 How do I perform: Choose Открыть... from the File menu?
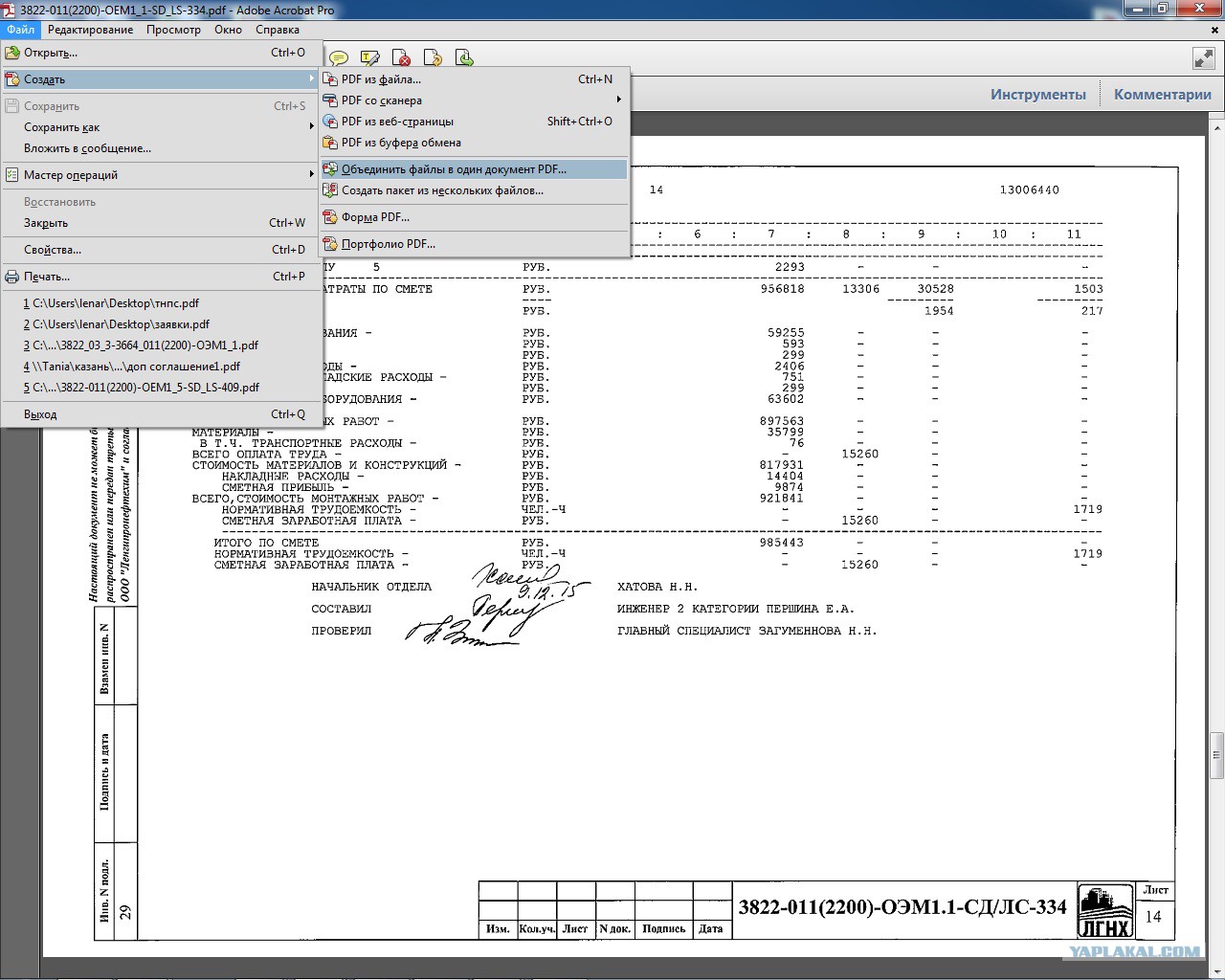tap(161, 53)
